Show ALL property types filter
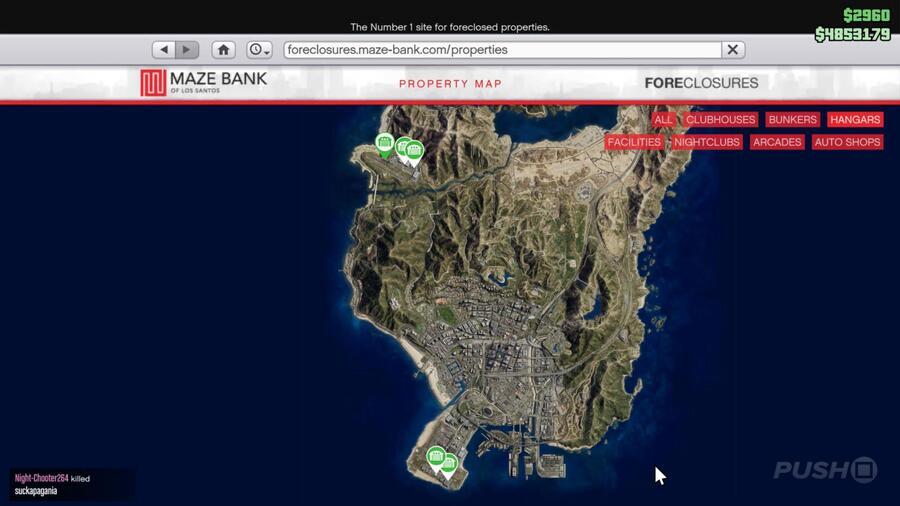 point(663,119)
